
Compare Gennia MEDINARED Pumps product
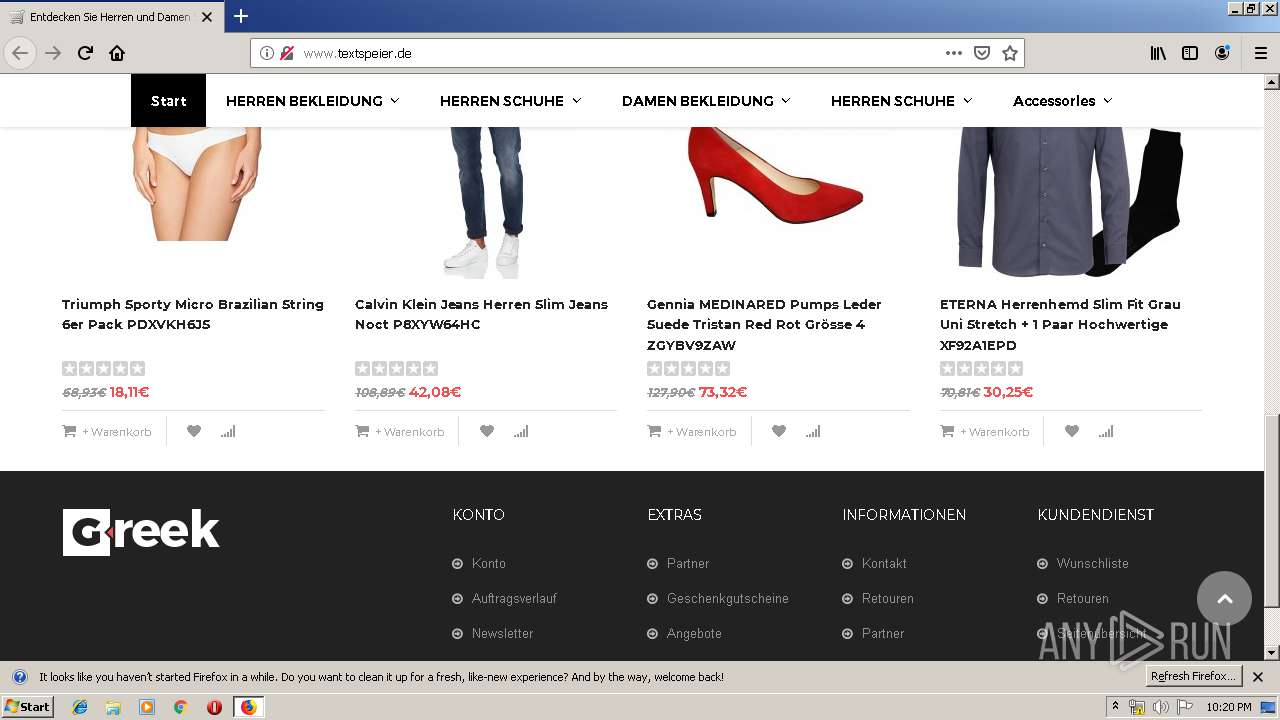point(813,431)
